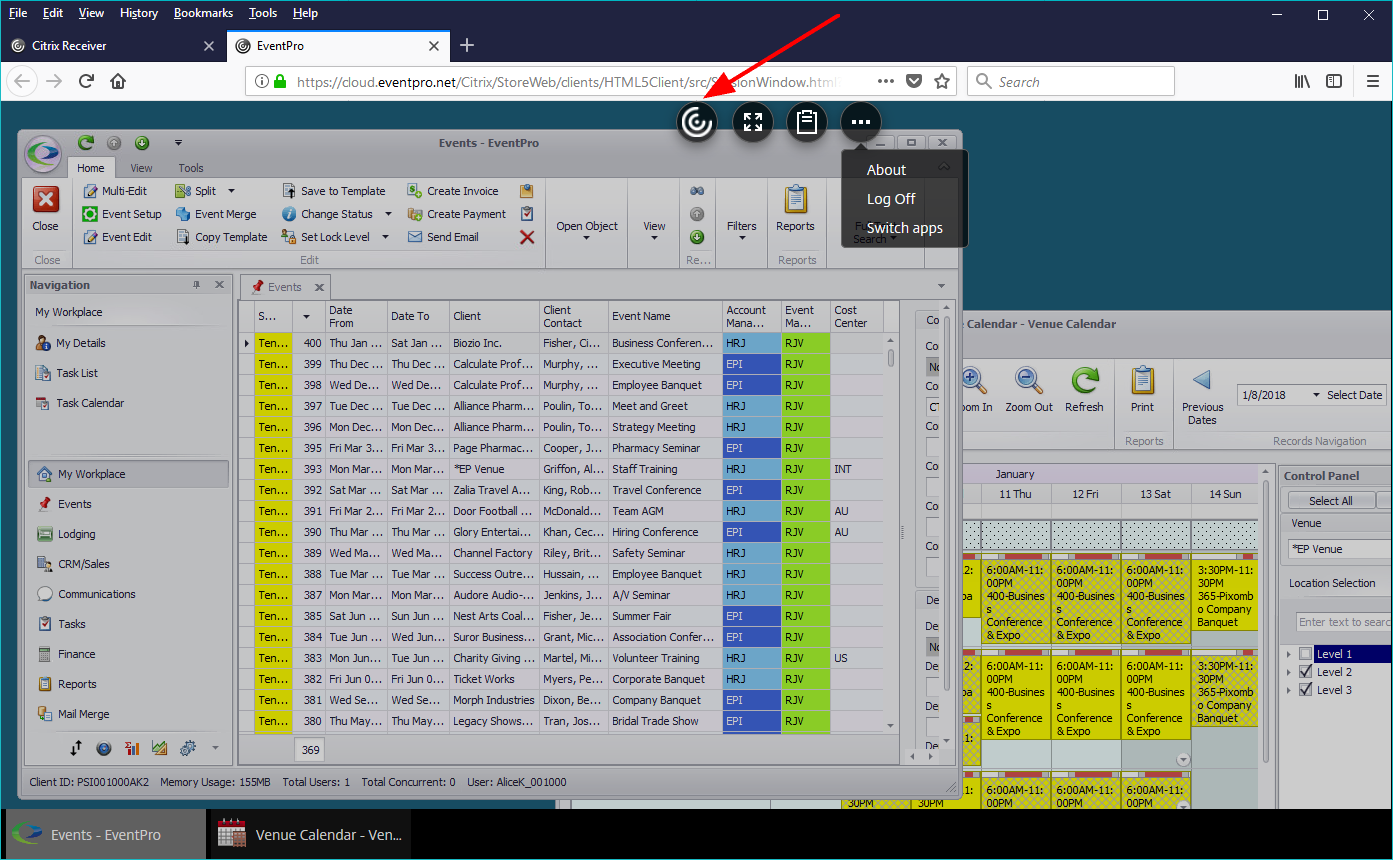This screenshot has height=860, width=1393.
Task: Click the binoculars find icon in ribbon
Action: coord(697,191)
